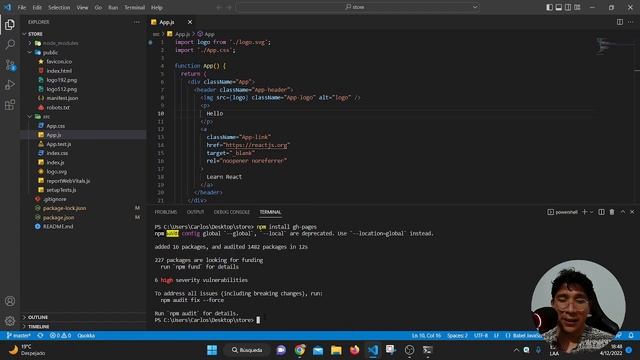Screen dimensions: 640x360
Task: Close the App.js editor tab
Action: click(x=190, y=22)
